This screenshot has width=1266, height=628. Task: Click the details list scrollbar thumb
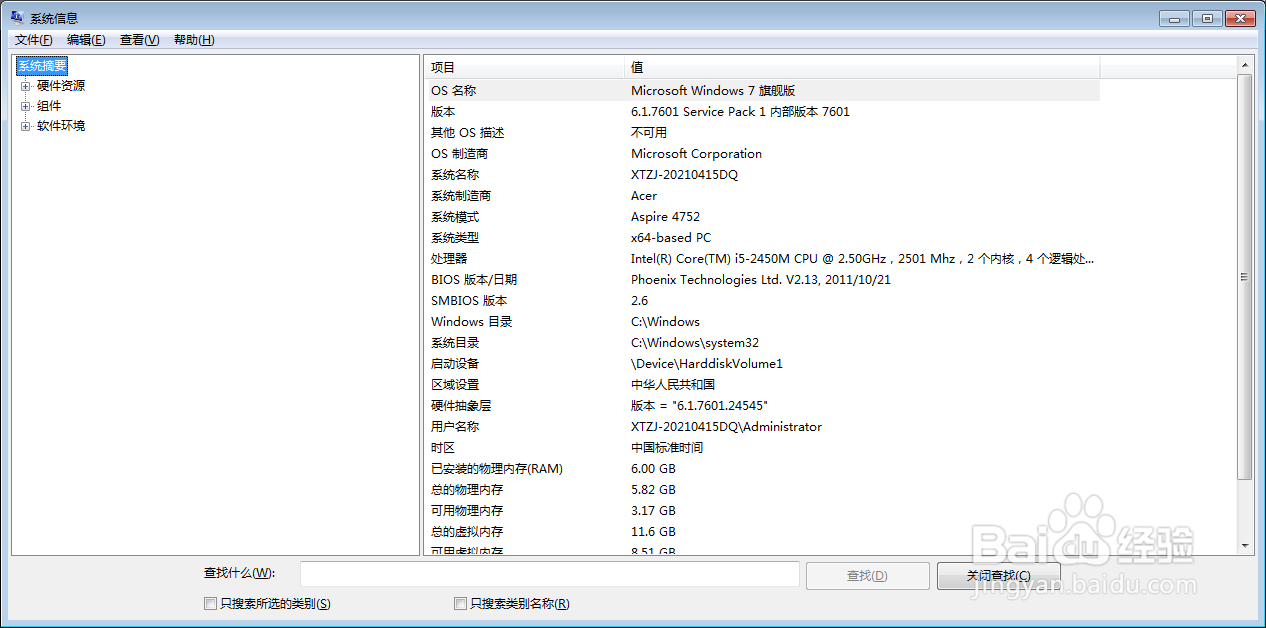1245,277
